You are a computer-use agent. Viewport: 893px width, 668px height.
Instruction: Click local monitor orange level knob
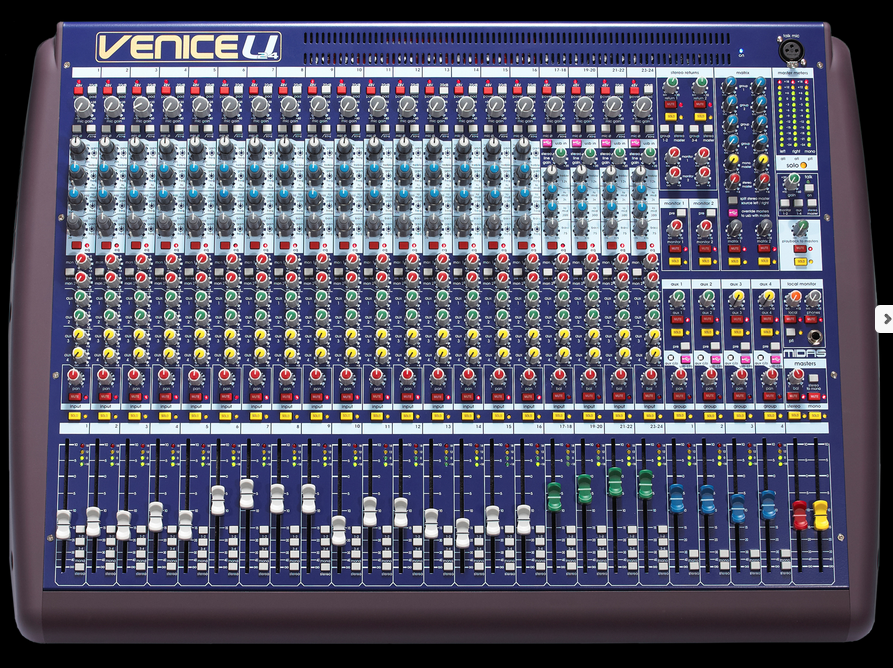793,298
